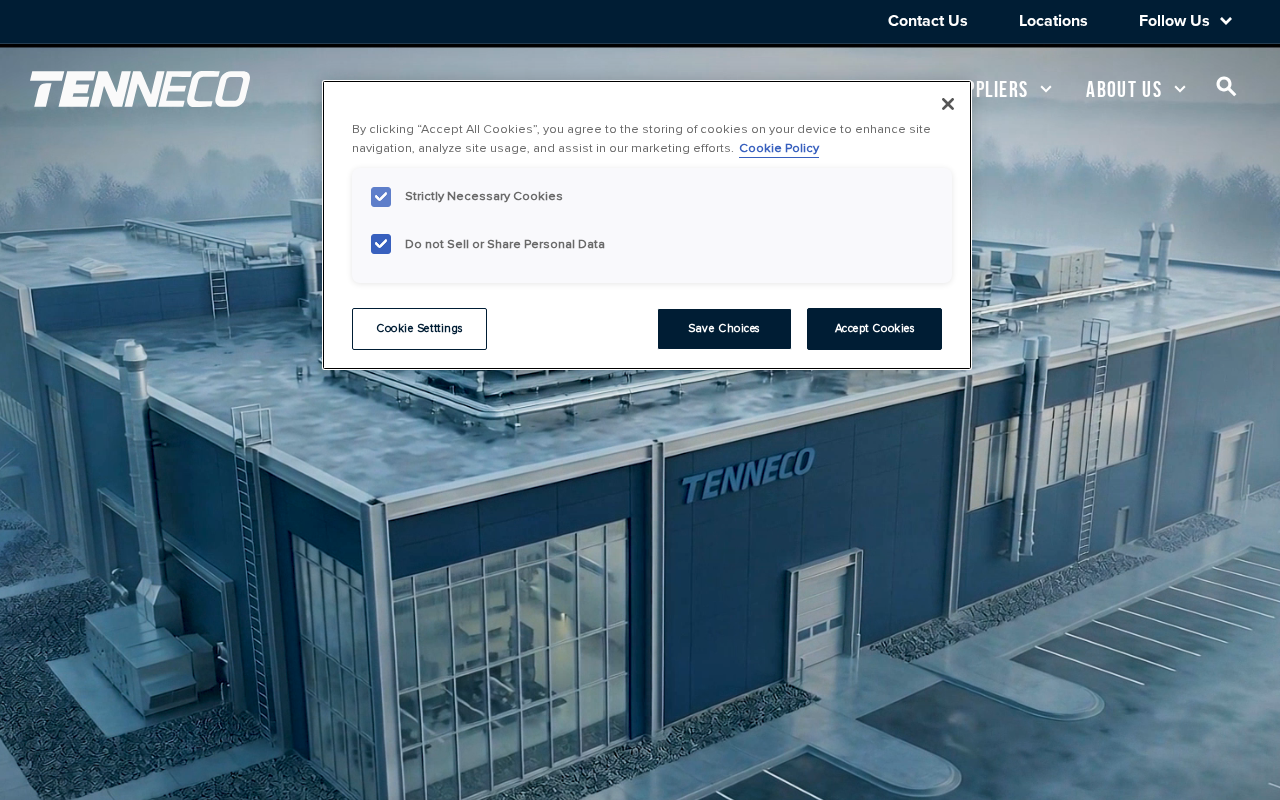Visit the Contact Us page
This screenshot has width=1280, height=800.
pos(928,21)
